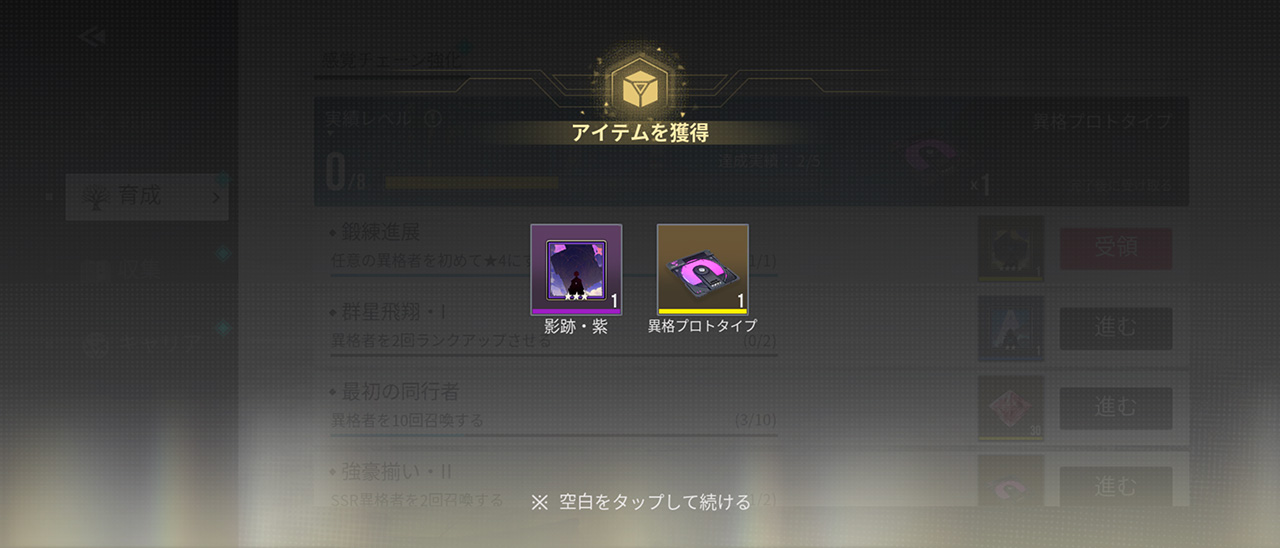Click the pink prototype icon in the level reward banner
Screen dimensions: 1280x548
[x=930, y=157]
